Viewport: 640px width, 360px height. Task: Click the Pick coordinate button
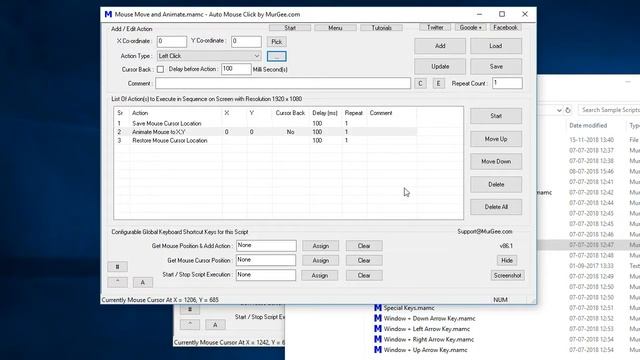point(277,42)
